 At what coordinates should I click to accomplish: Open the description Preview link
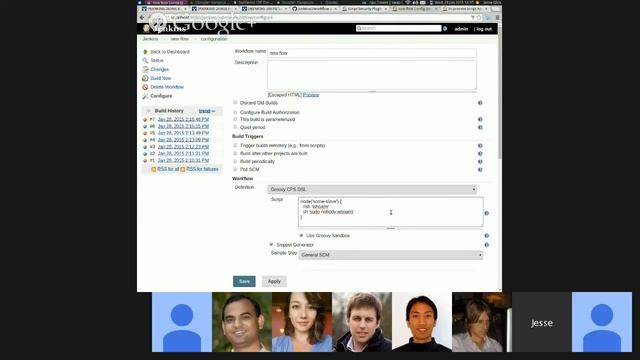pos(311,95)
